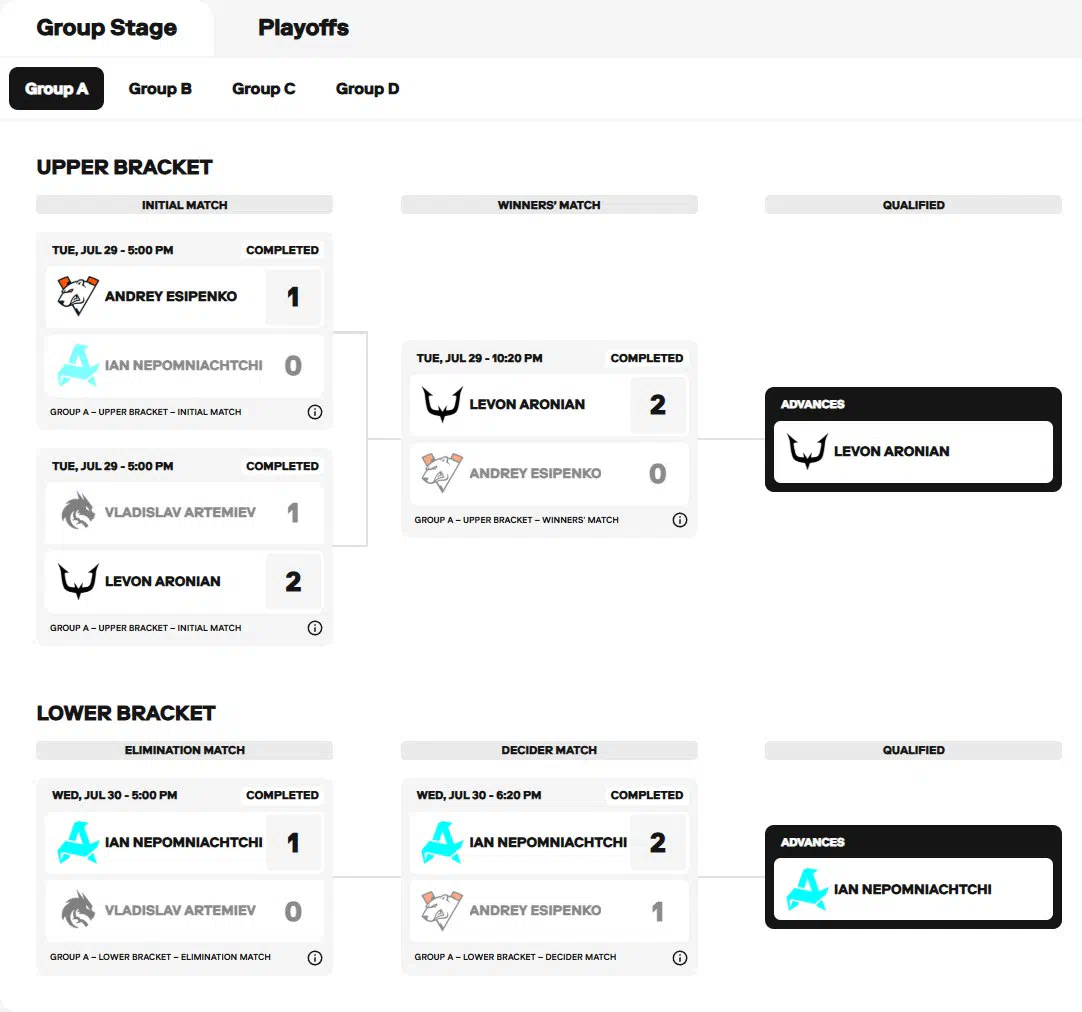Viewport: 1082px width, 1012px height.
Task: Click Aronian's score 2 in initial match
Action: point(293,582)
